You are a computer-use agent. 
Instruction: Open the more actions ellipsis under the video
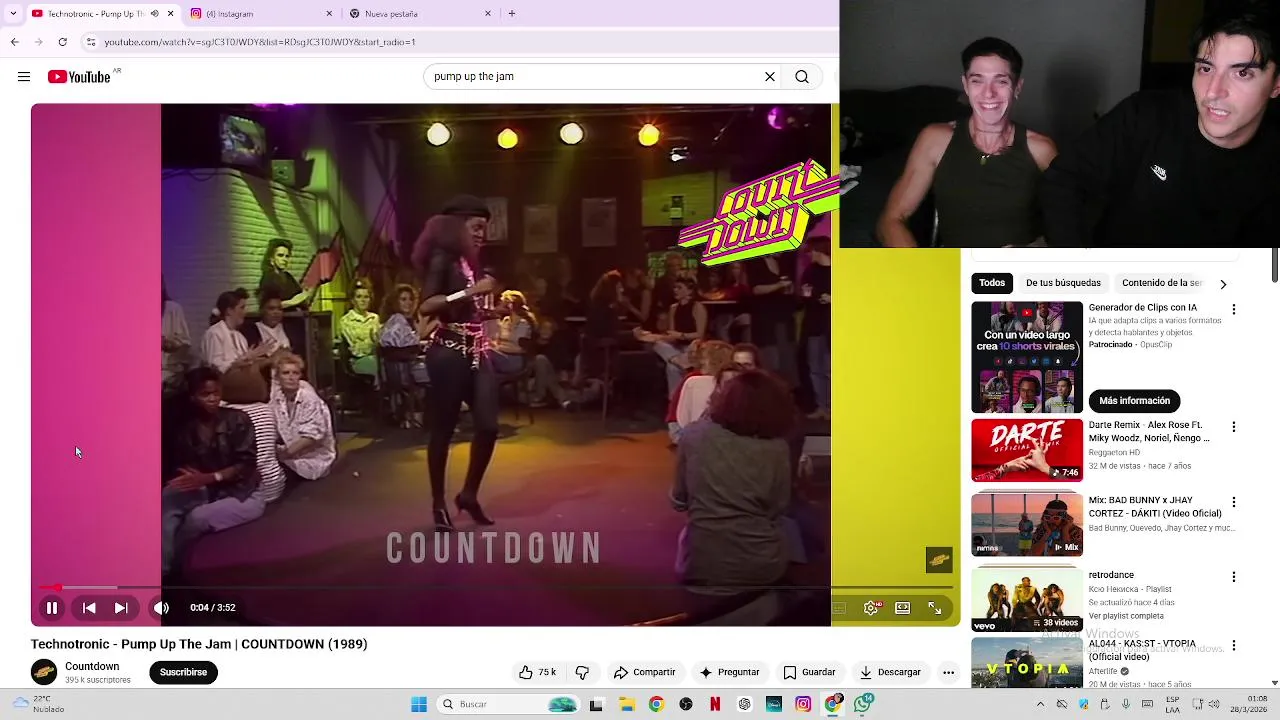pos(948,672)
